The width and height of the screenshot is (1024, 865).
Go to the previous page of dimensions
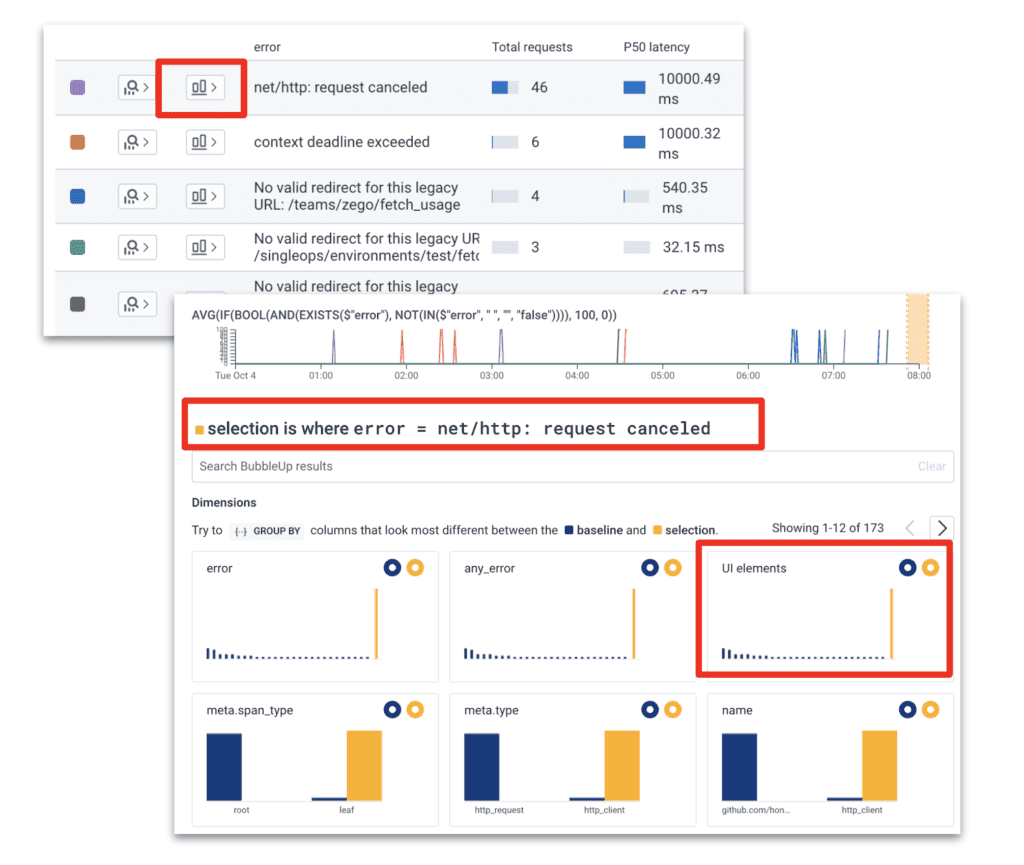point(910,528)
